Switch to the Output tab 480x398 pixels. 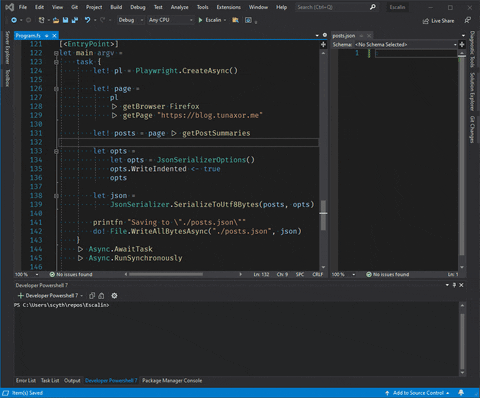[x=72, y=381]
